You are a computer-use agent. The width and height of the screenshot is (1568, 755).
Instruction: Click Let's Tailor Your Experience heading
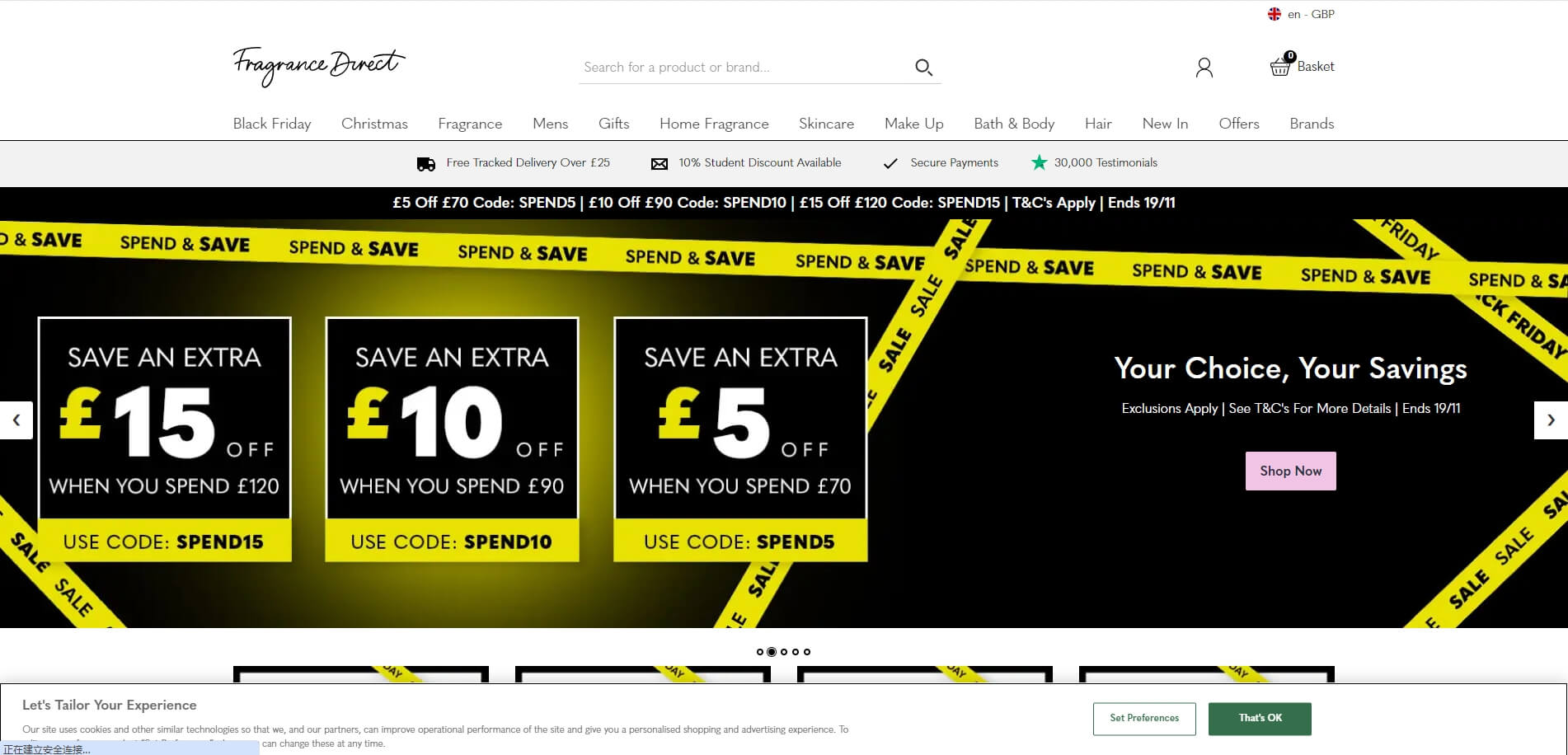(110, 706)
